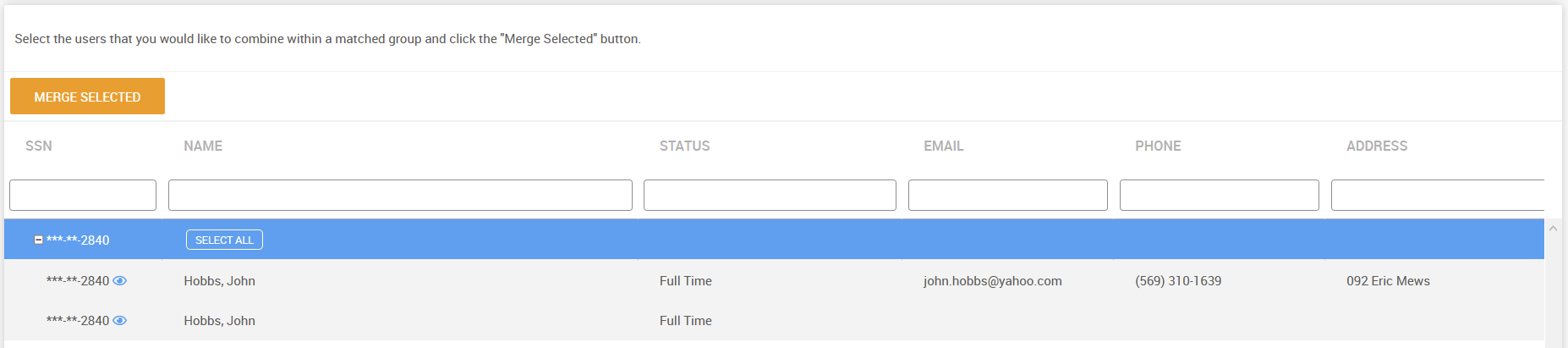1568x348 pixels.
Task: Select all users in the 2840 group
Action: pos(224,240)
